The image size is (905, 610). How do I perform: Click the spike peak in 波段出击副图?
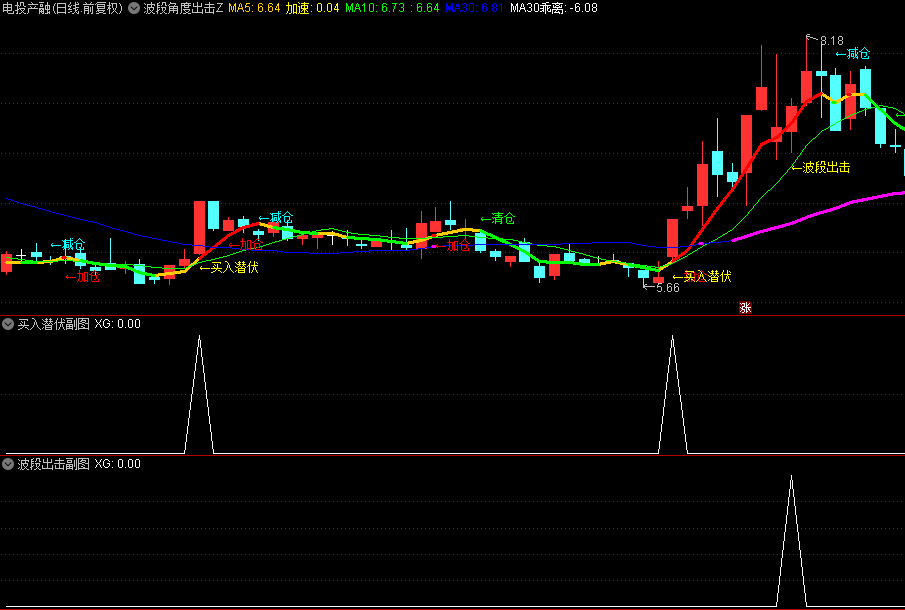coord(791,477)
